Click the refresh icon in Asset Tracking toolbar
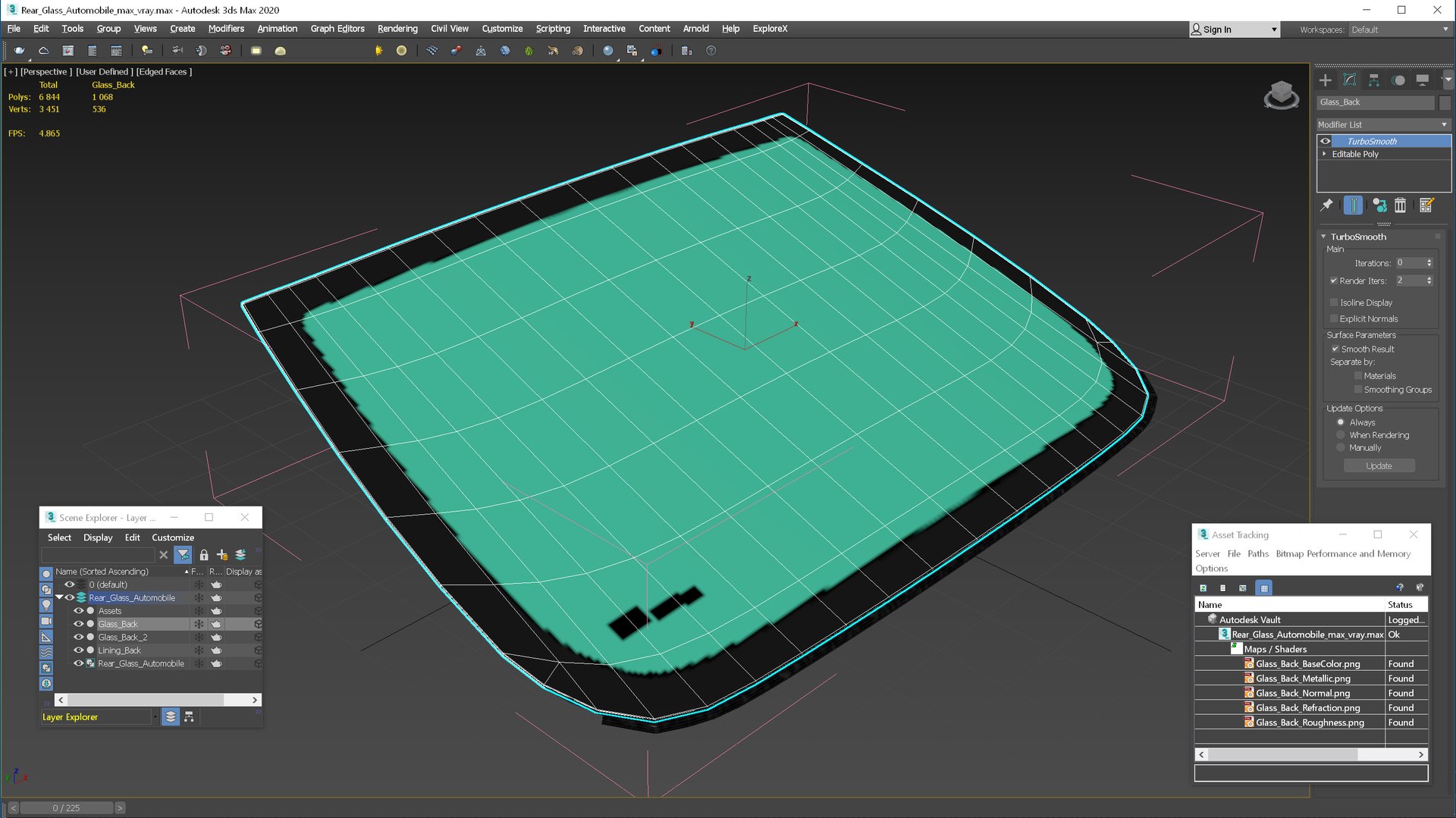The width and height of the screenshot is (1456, 818). [x=1203, y=588]
